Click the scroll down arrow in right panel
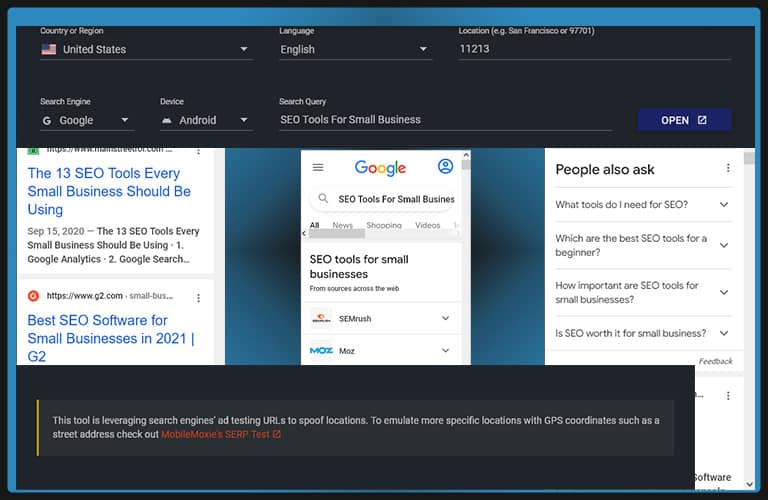This screenshot has height=500, width=768. pyautogui.click(x=749, y=484)
